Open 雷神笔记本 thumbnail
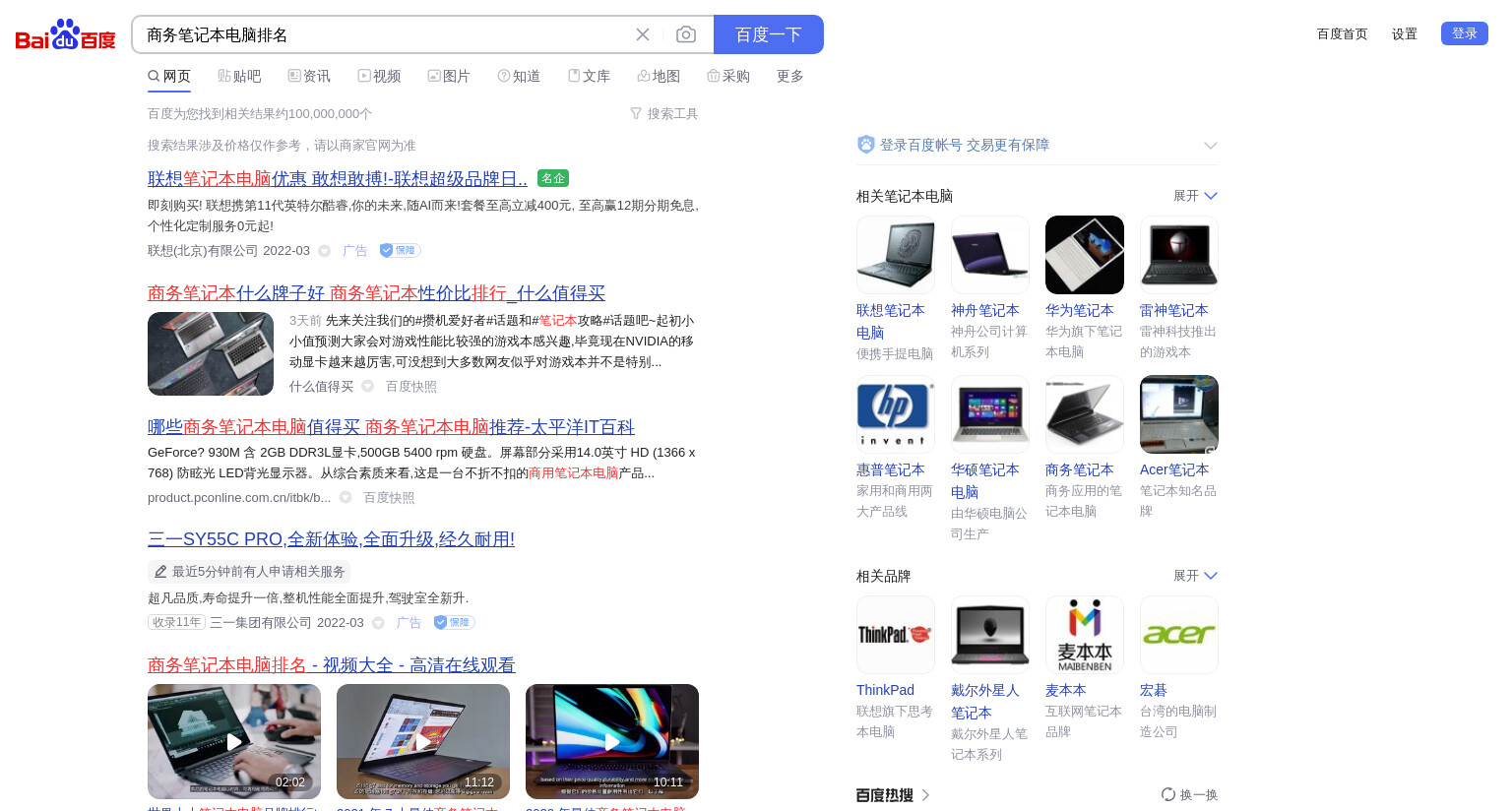The width and height of the screenshot is (1512, 811). click(1179, 255)
